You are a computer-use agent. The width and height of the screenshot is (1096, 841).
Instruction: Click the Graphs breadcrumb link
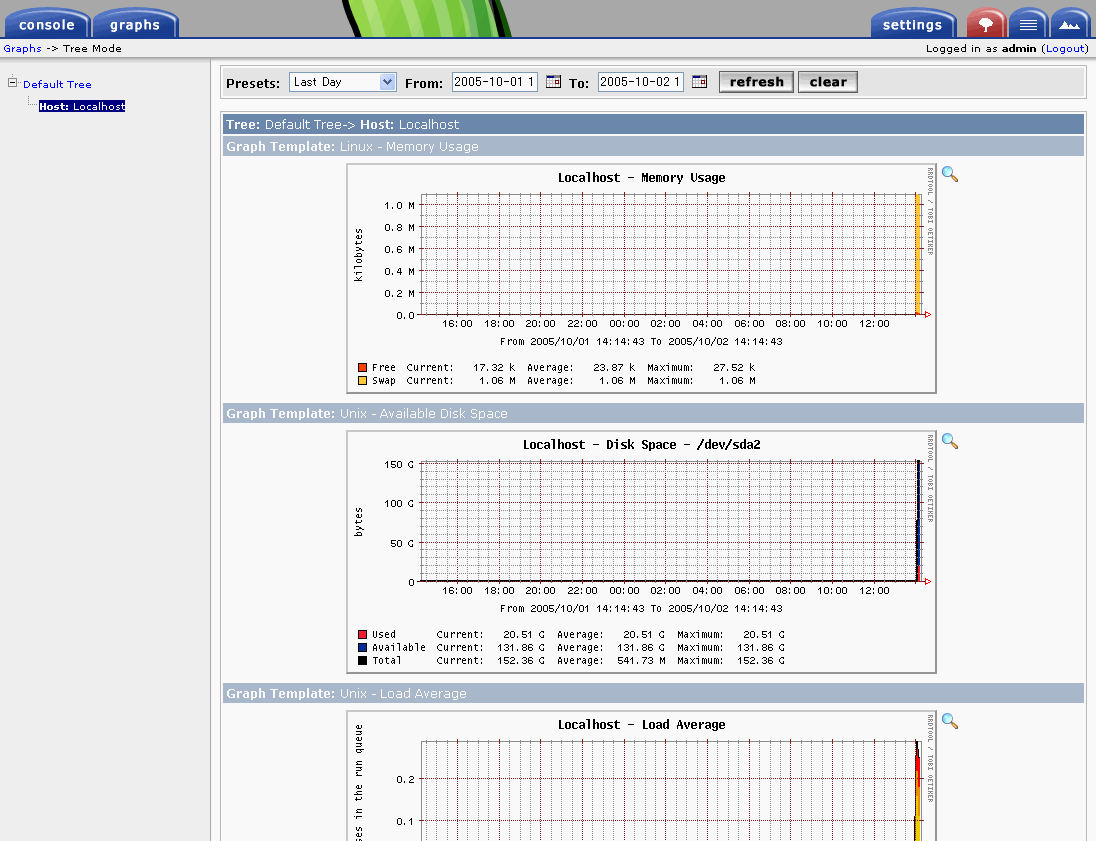(22, 48)
